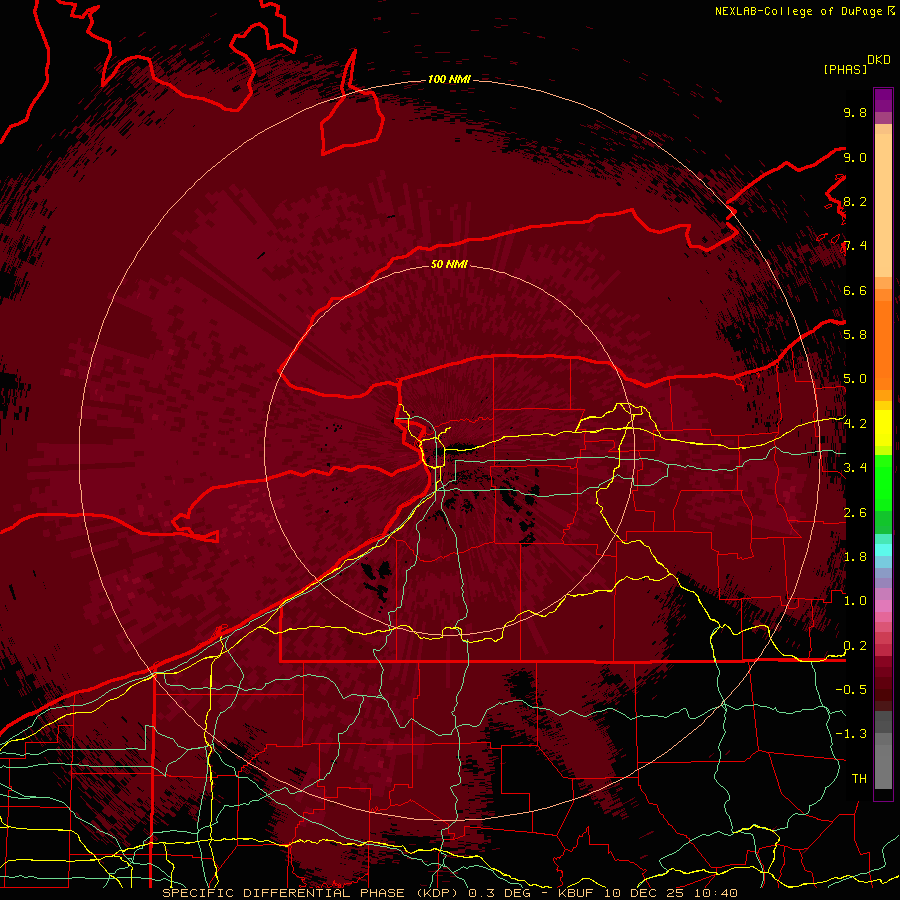Click the 8.2 legend value

click(855, 201)
